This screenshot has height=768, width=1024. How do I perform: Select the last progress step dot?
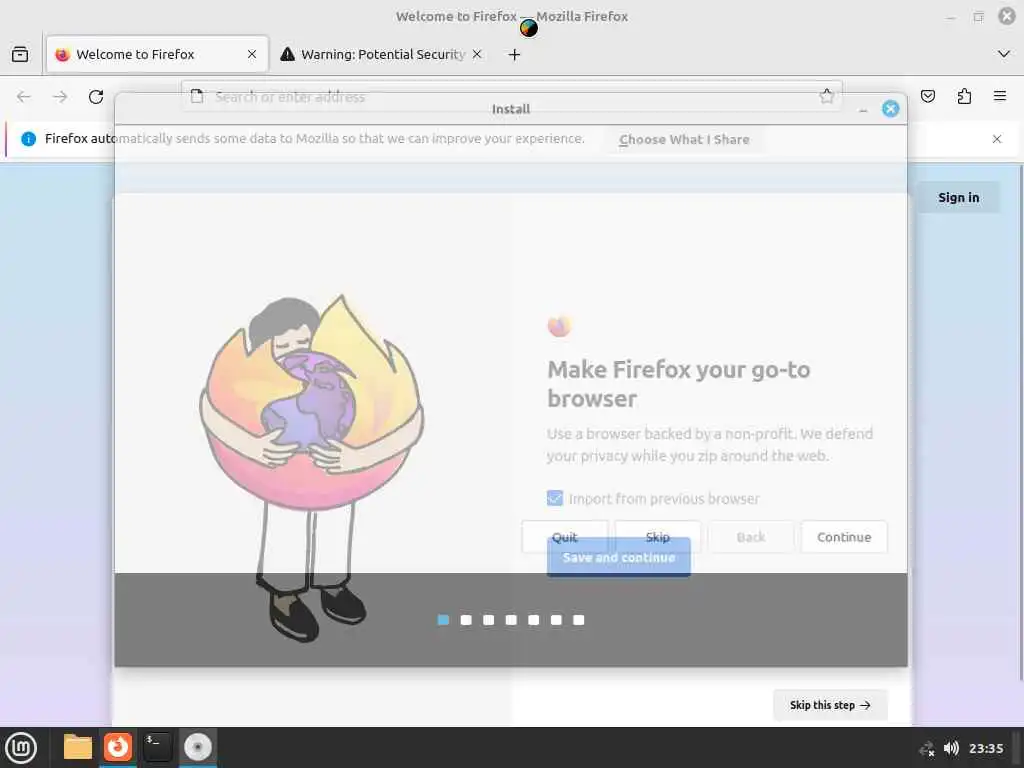tap(579, 620)
